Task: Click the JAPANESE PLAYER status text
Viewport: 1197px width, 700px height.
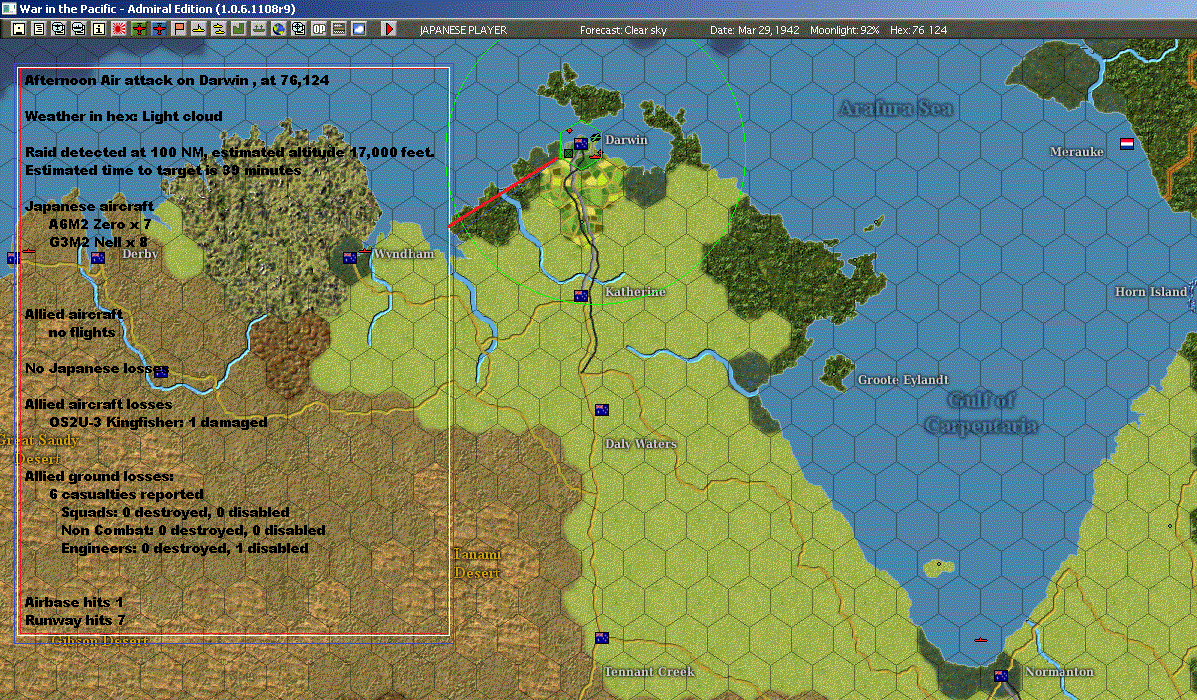Action: point(463,30)
